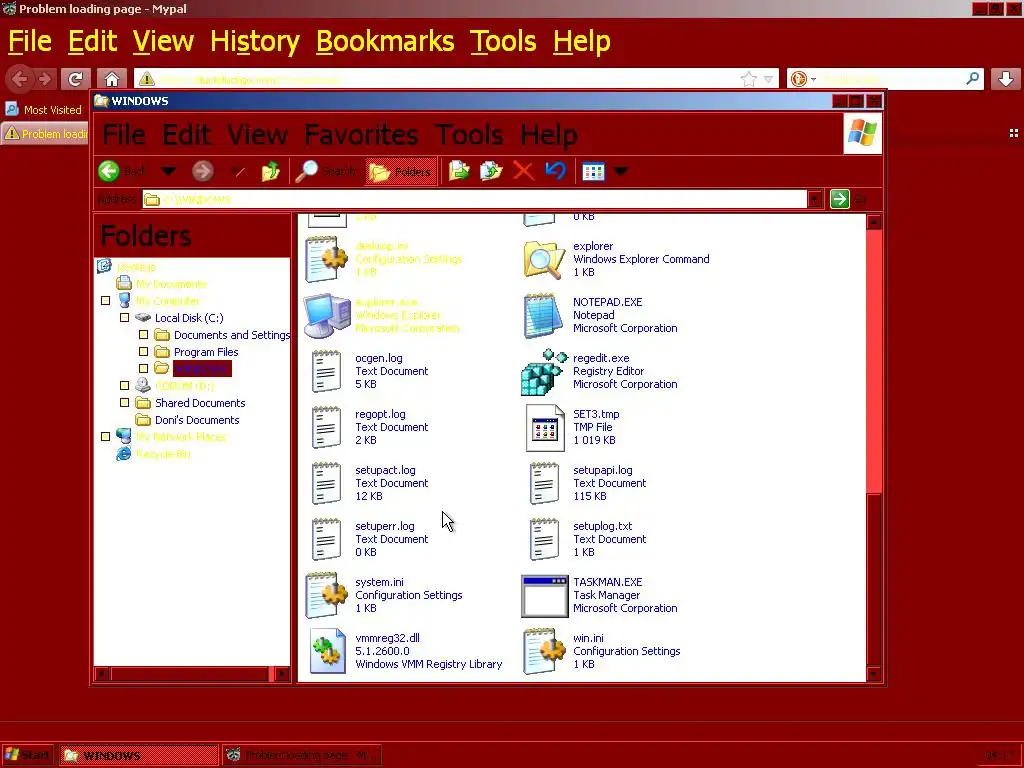Click the red Delete X icon
This screenshot has height=768, width=1024.
[523, 171]
